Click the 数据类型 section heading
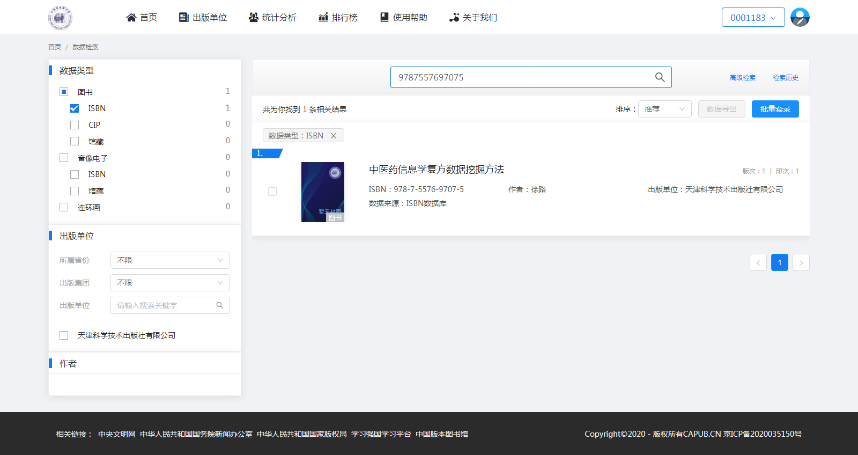Viewport: 858px width, 455px height. point(77,71)
